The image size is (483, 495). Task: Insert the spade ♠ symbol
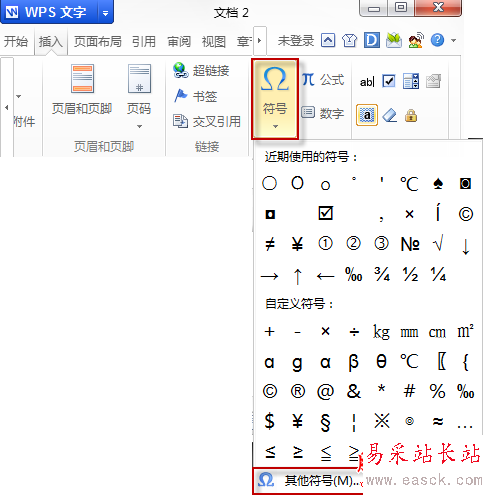[438, 183]
